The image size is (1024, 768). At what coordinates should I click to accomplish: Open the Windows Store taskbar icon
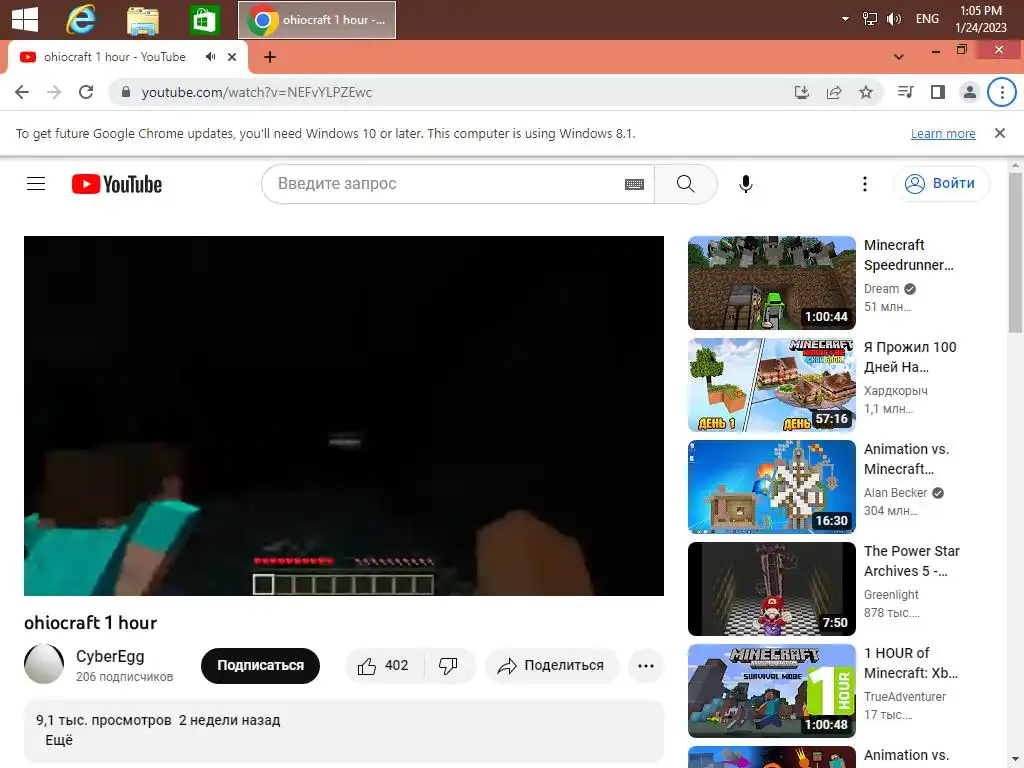click(204, 20)
